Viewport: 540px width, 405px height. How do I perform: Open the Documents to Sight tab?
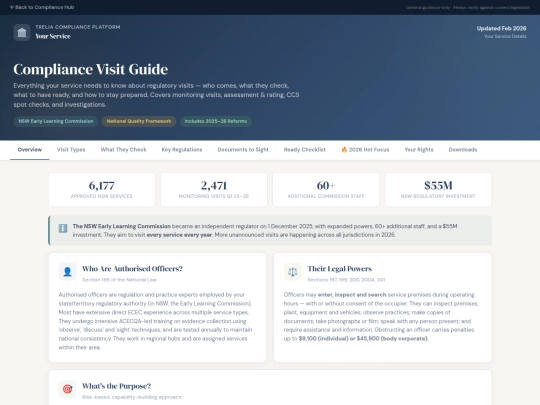click(x=243, y=149)
